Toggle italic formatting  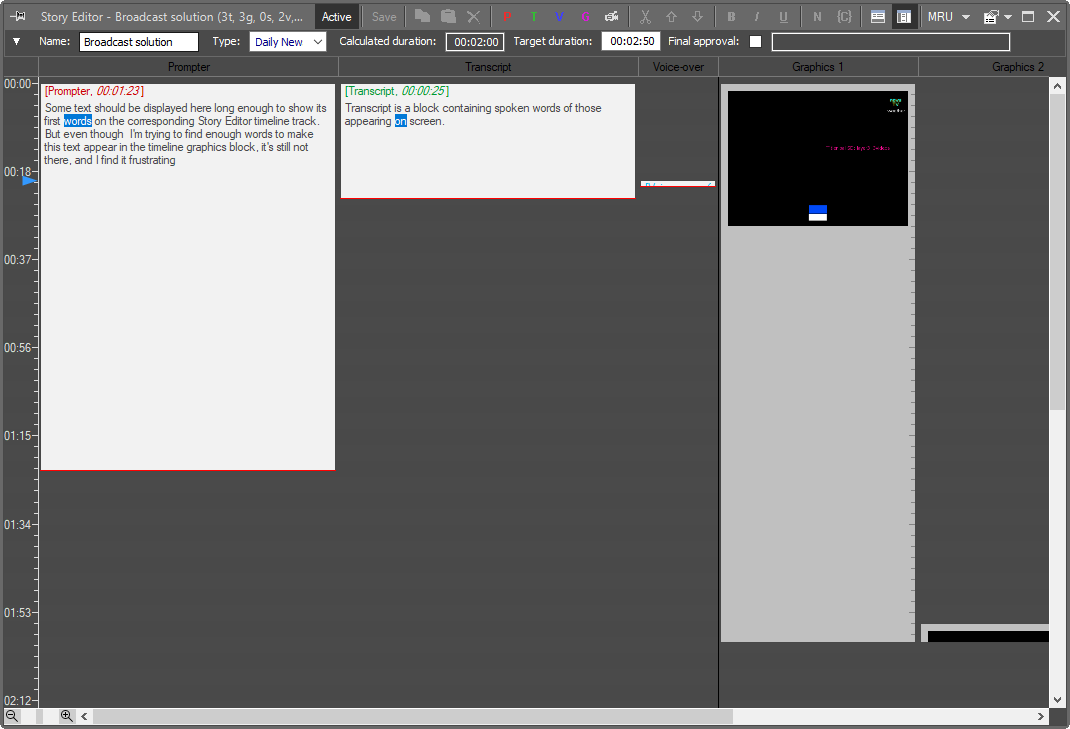(x=757, y=16)
